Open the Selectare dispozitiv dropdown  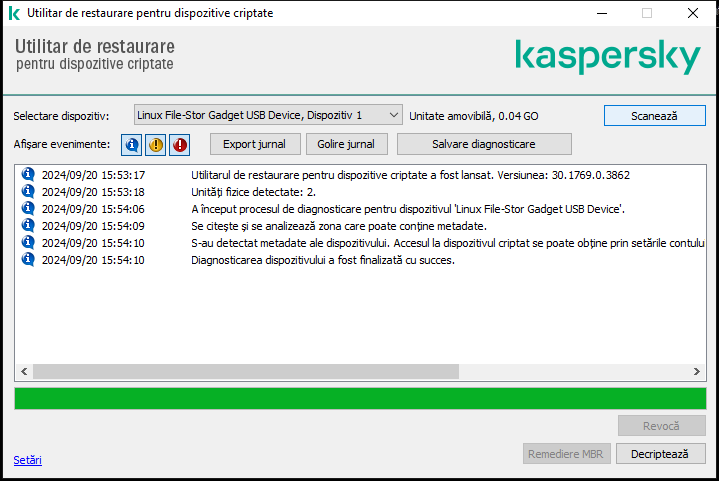pos(268,115)
